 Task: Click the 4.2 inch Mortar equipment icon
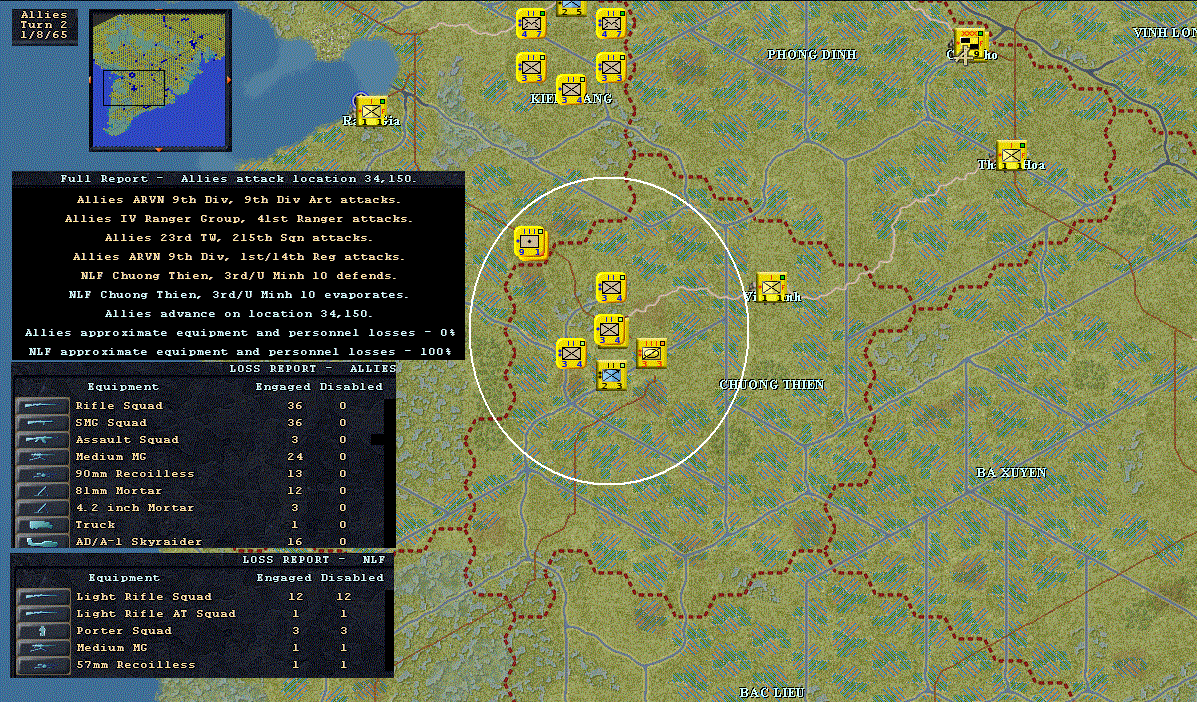pos(43,507)
